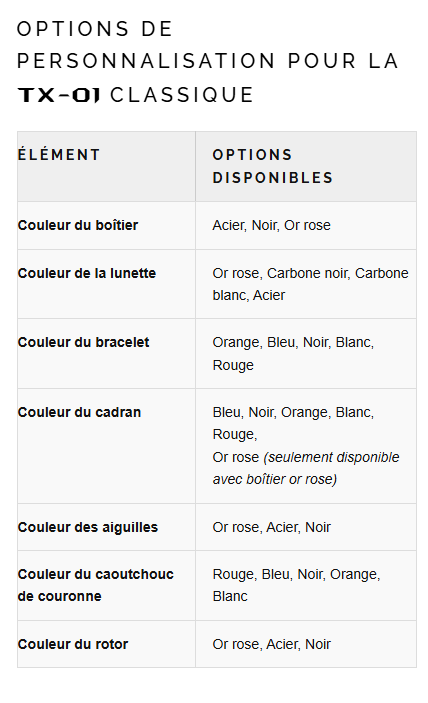This screenshot has width=428, height=703.
Task: Click the TX-01 logo in the heading
Action: click(58, 95)
